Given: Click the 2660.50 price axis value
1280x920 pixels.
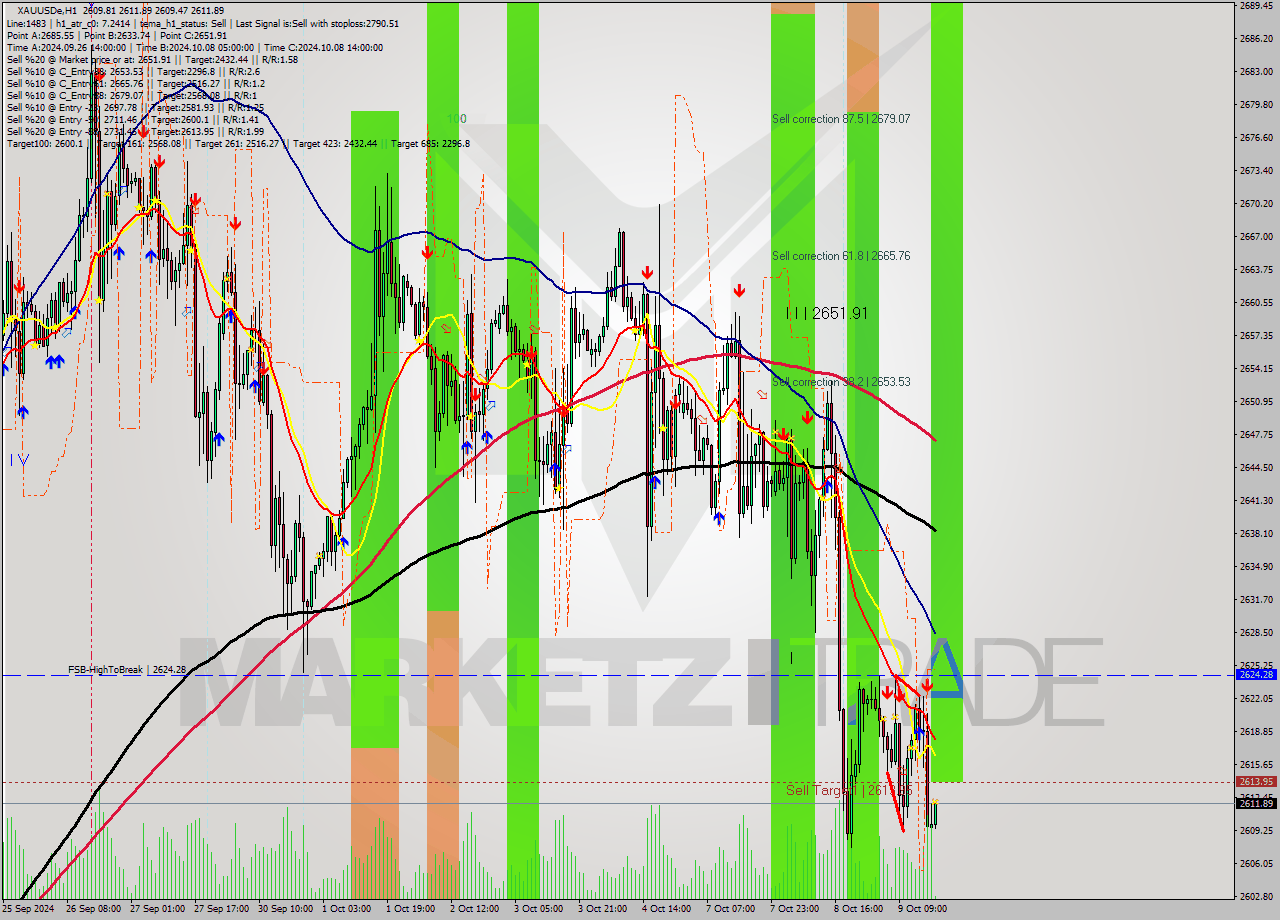Looking at the screenshot, I should 1255,302.
